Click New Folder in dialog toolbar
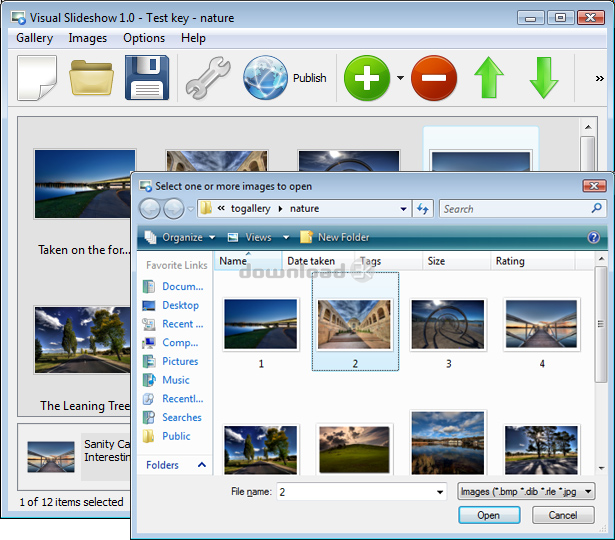Screen dimensions: 615x540 (x=335, y=237)
